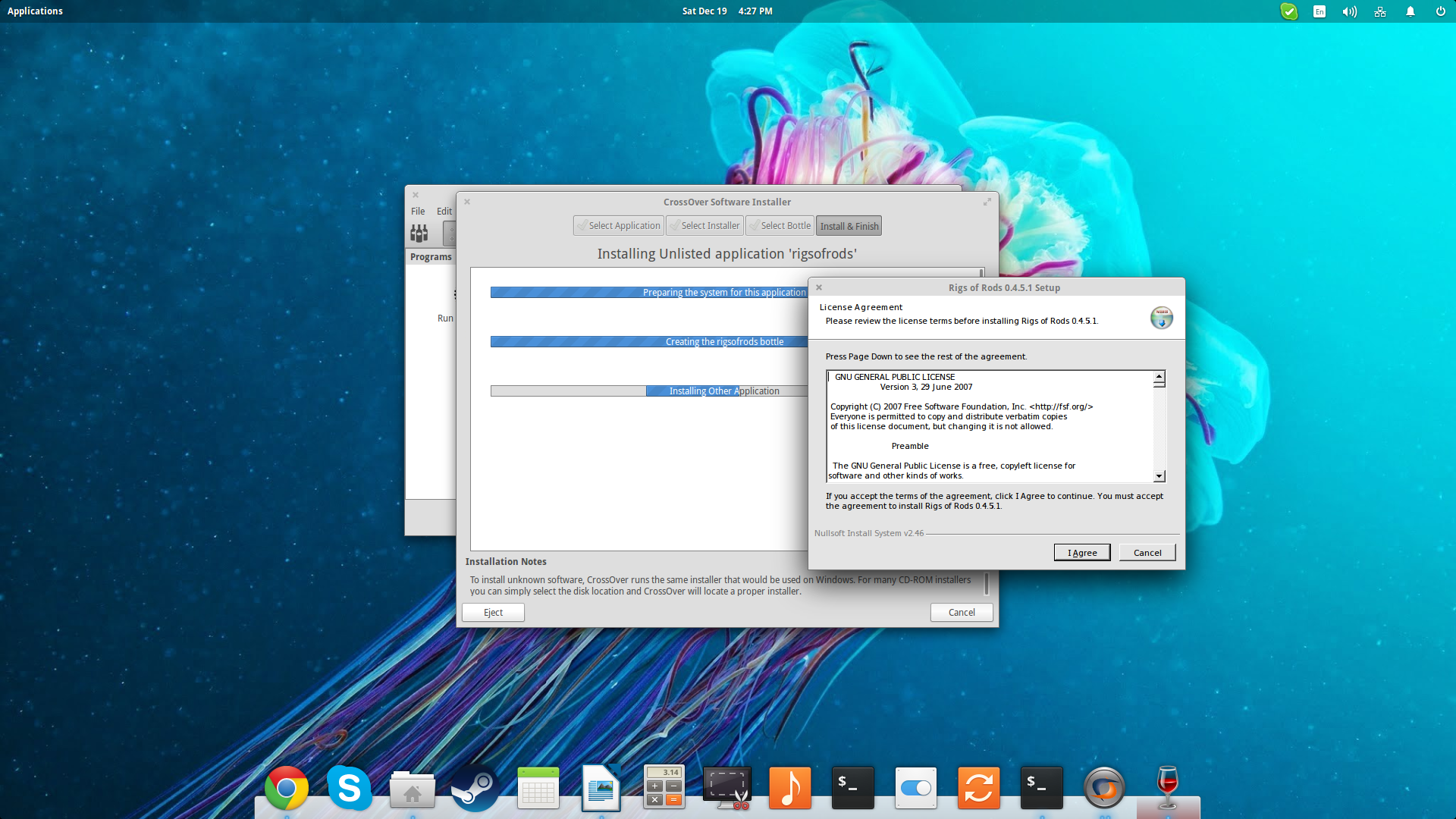Open the power session indicator
1456x819 pixels.
coord(1441,11)
